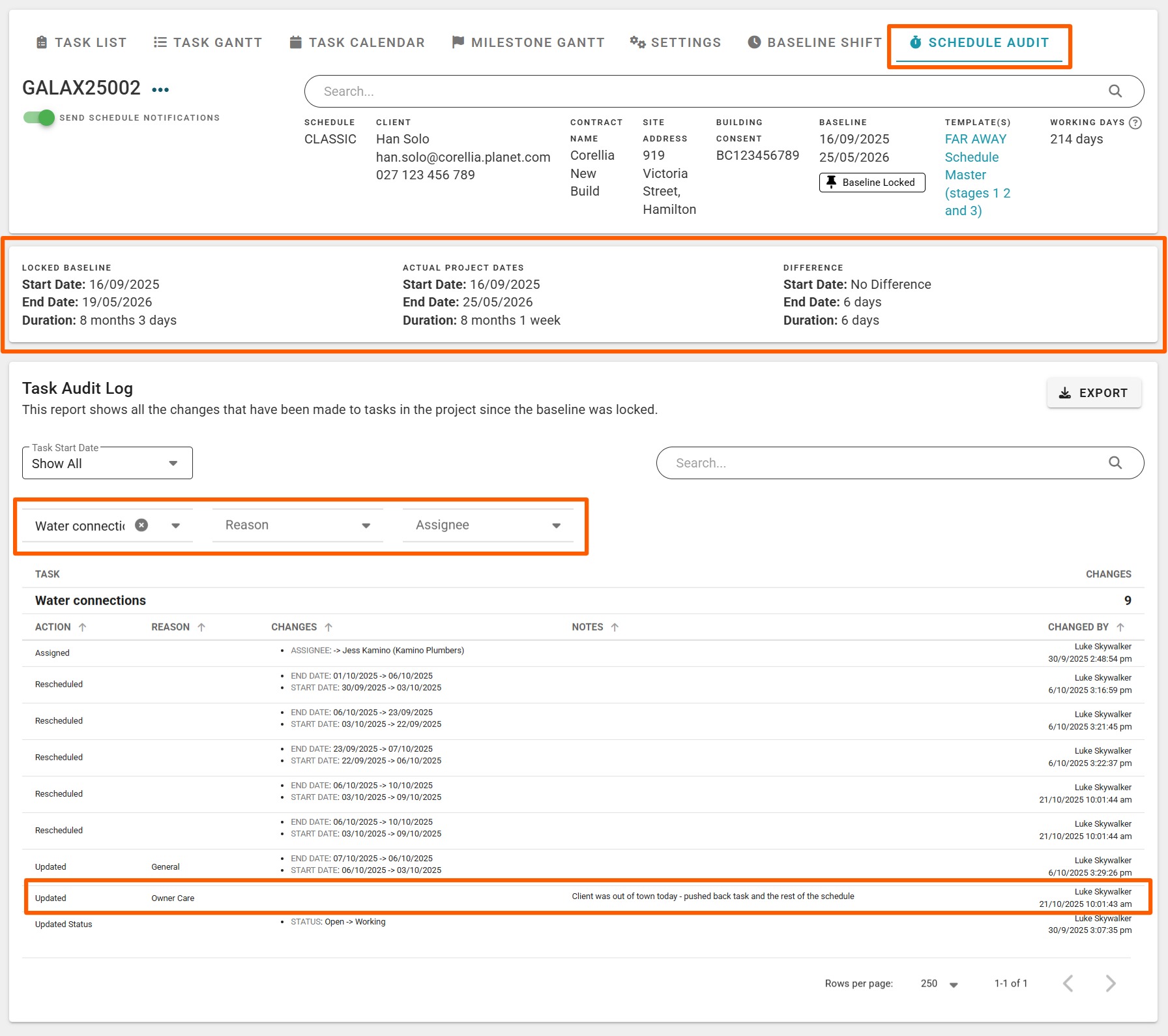Change rows per page from 250
This screenshot has width=1168, height=1036.
tap(939, 984)
